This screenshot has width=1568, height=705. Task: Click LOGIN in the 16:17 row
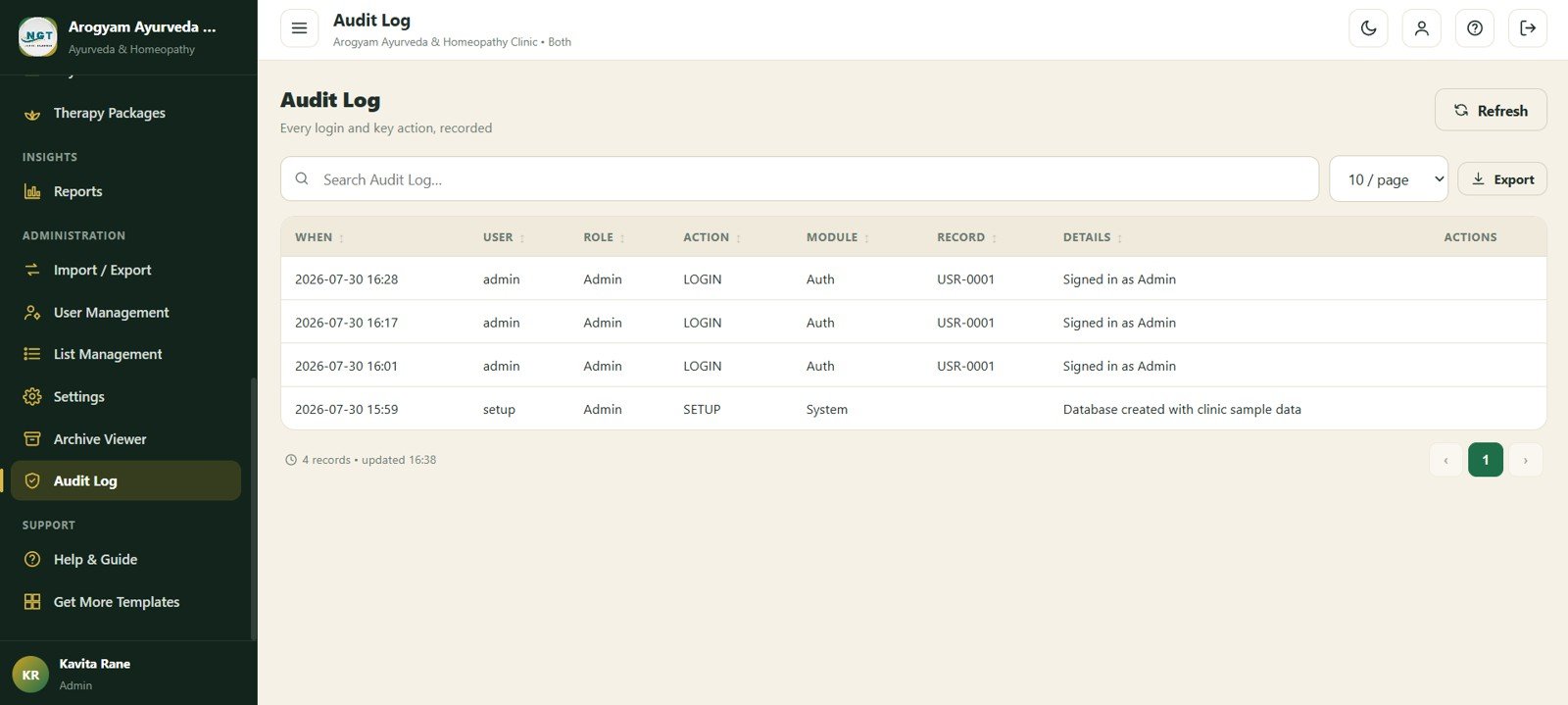(703, 323)
